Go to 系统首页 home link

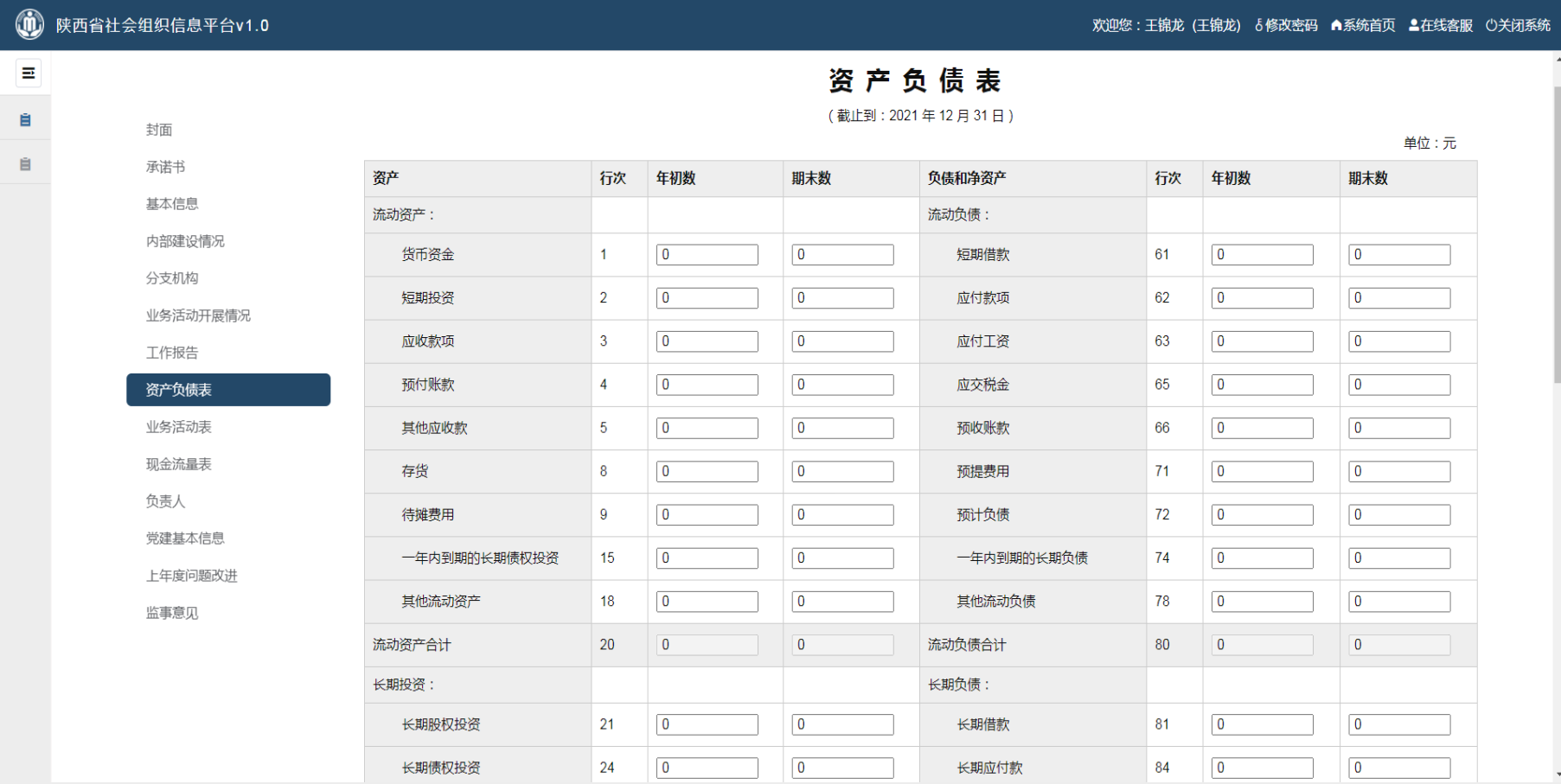pyautogui.click(x=1363, y=25)
